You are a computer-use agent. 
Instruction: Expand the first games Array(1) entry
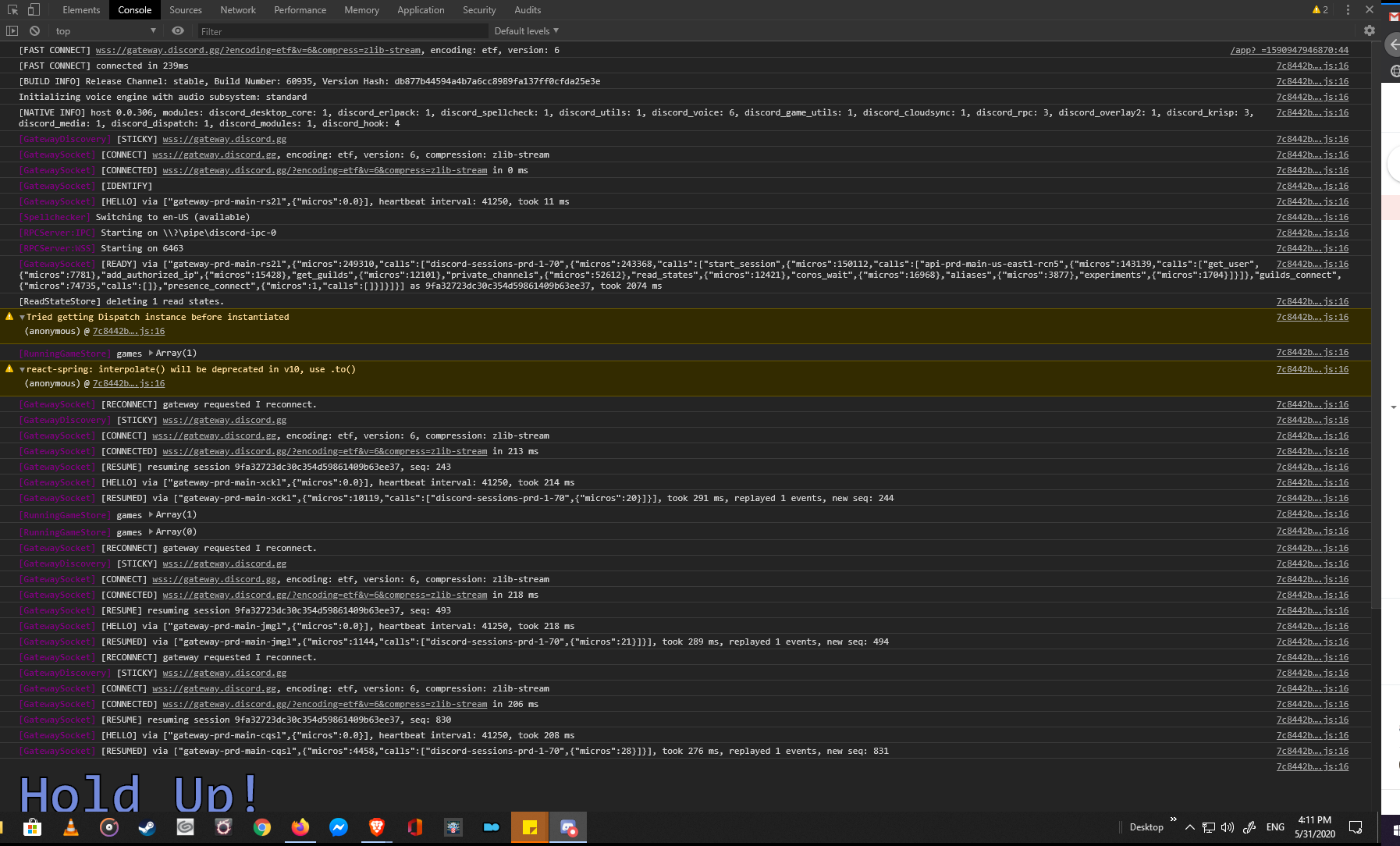click(x=151, y=354)
